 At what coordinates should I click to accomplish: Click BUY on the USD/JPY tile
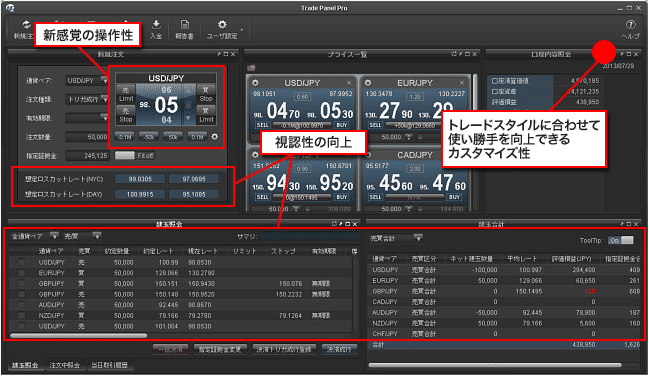click(x=342, y=125)
